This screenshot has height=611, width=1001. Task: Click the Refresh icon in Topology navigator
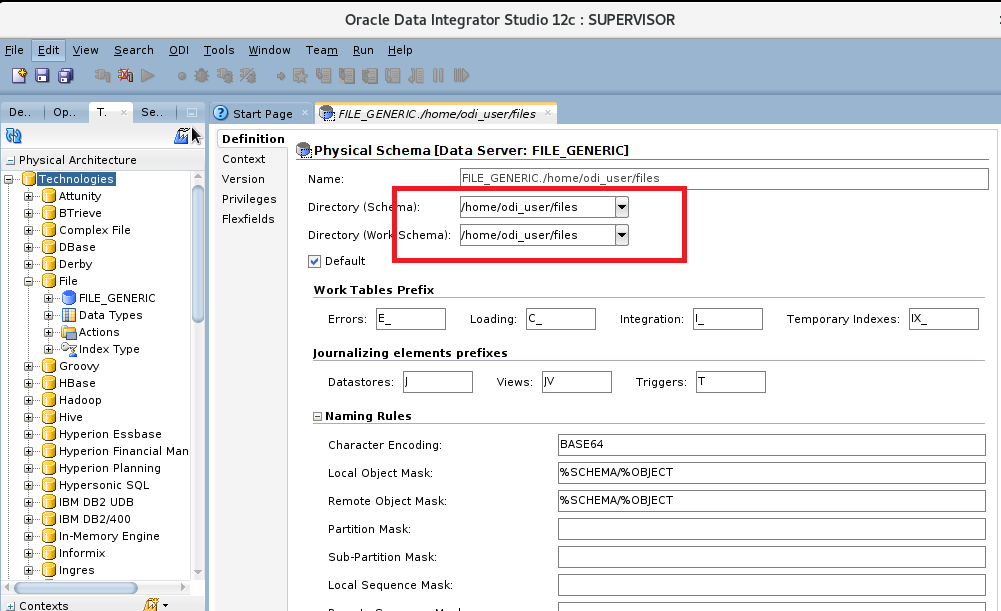13,135
